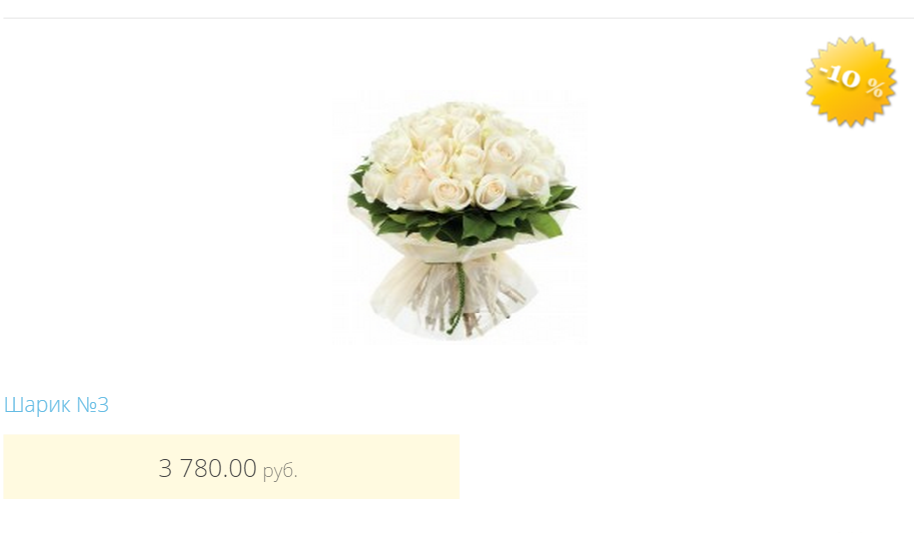The width and height of the screenshot is (917, 533).
Task: Click the .00 decimals in the price
Action: [x=239, y=468]
